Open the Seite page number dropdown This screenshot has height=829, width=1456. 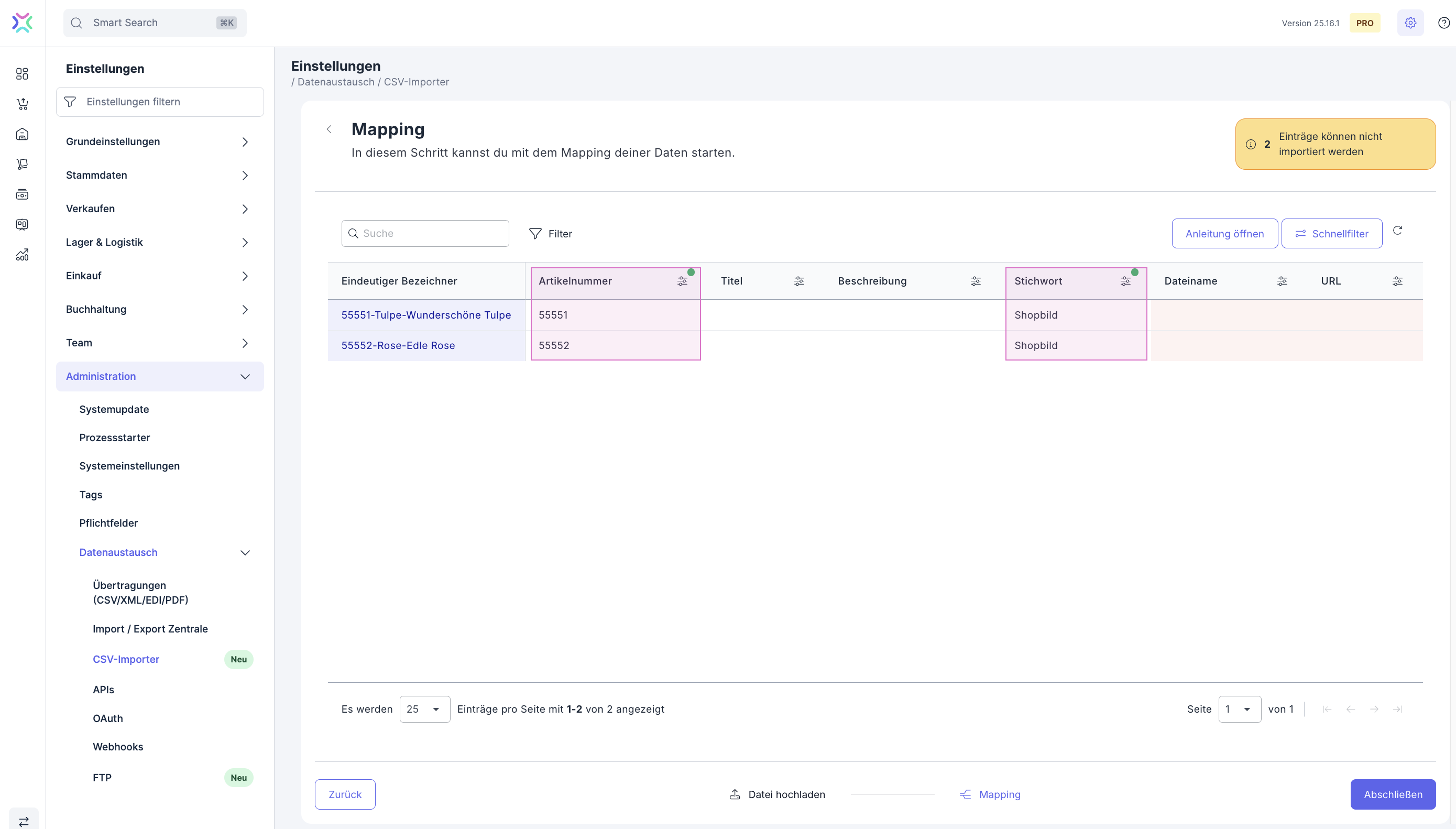click(x=1239, y=710)
